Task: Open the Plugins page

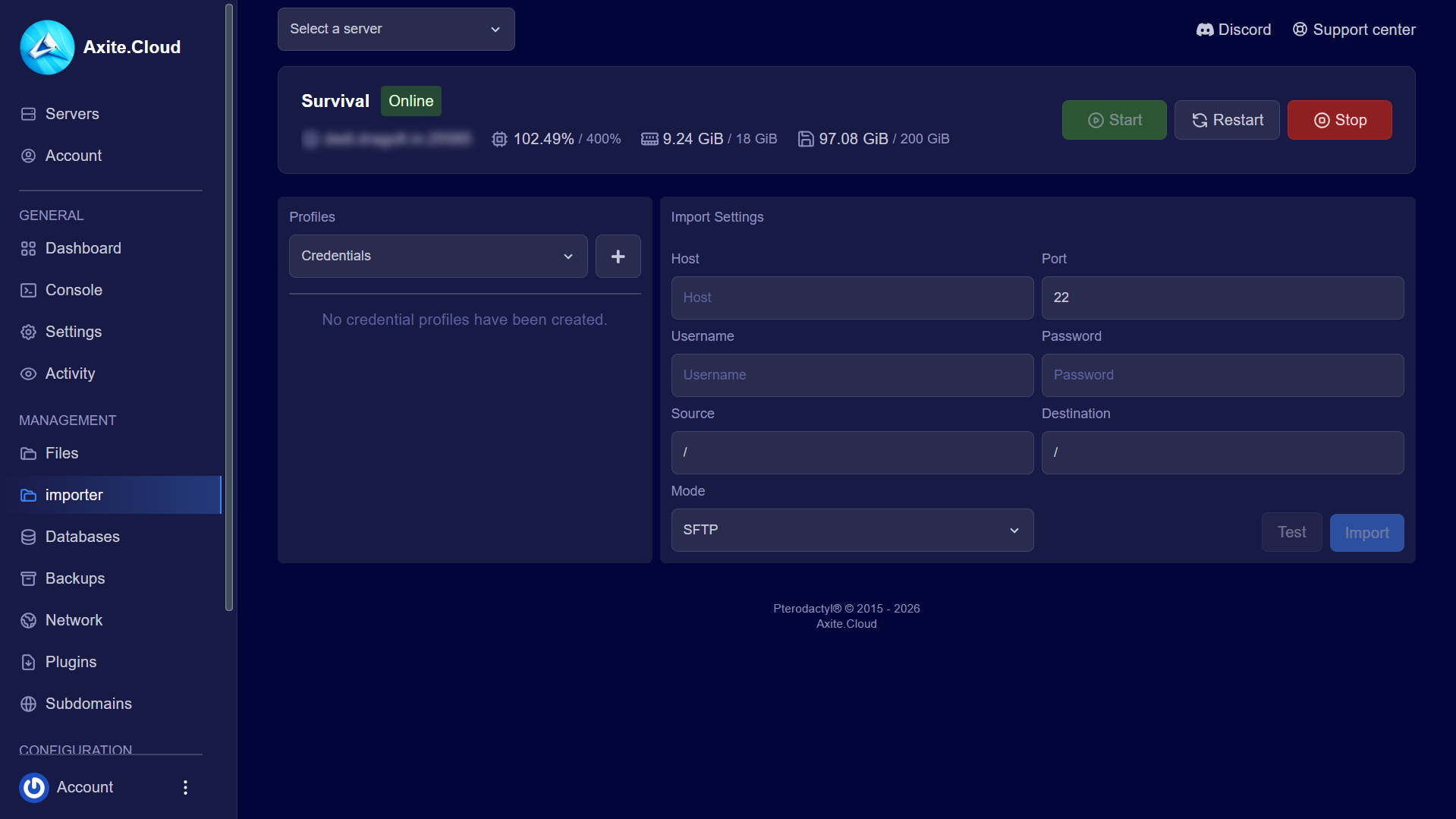Action: 71,661
